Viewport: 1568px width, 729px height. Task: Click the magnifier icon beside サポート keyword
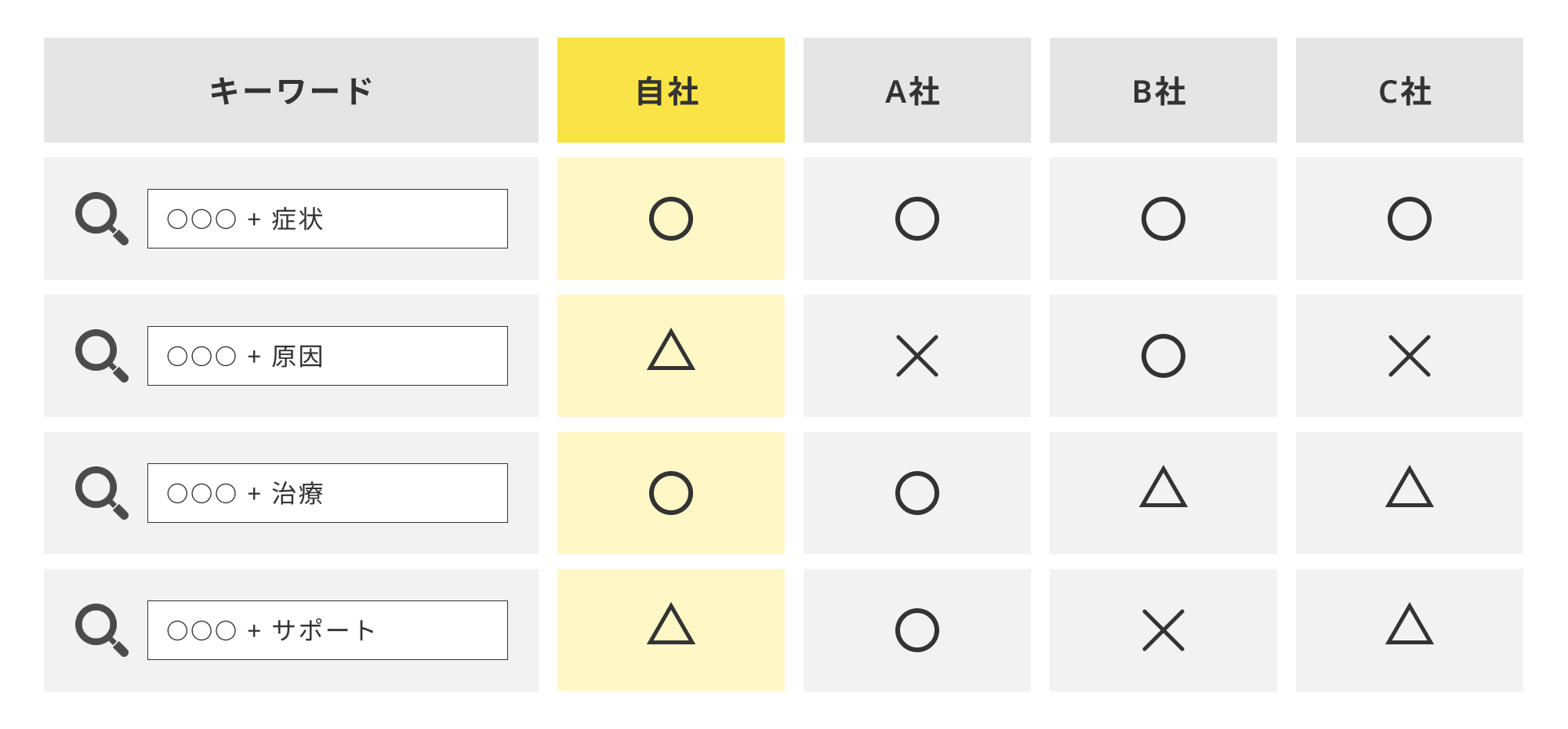coord(102,630)
